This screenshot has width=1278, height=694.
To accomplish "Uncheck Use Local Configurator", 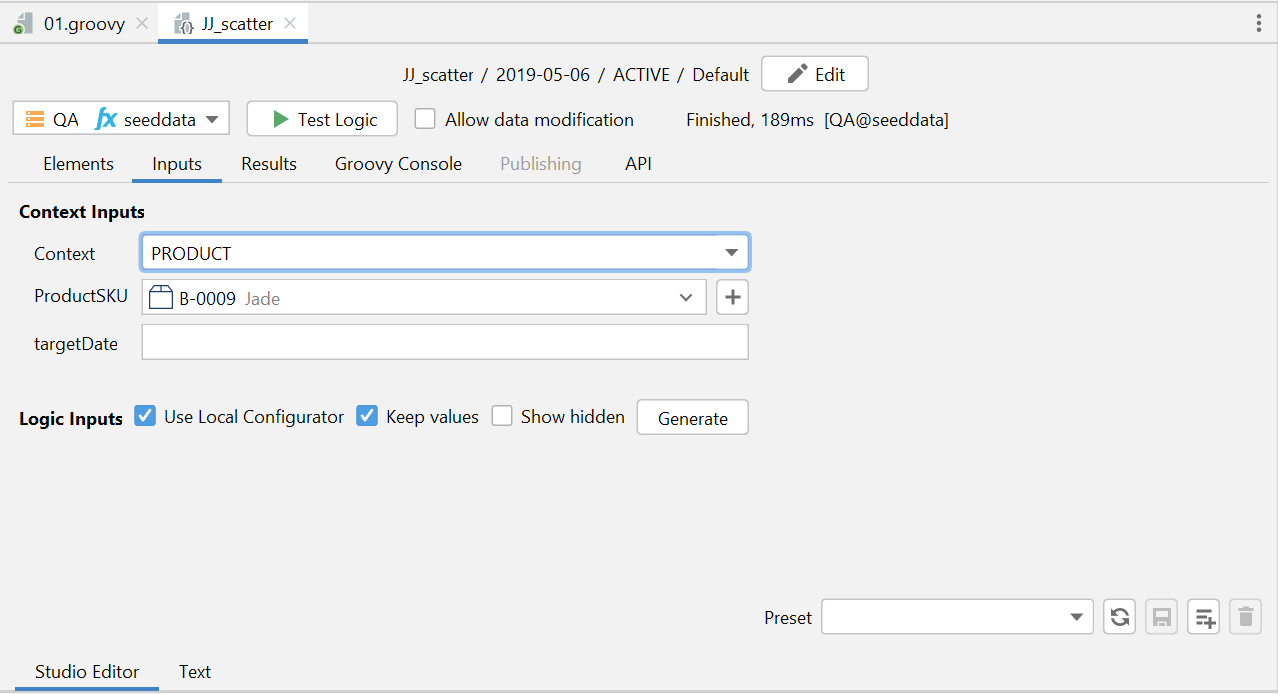I will click(146, 416).
